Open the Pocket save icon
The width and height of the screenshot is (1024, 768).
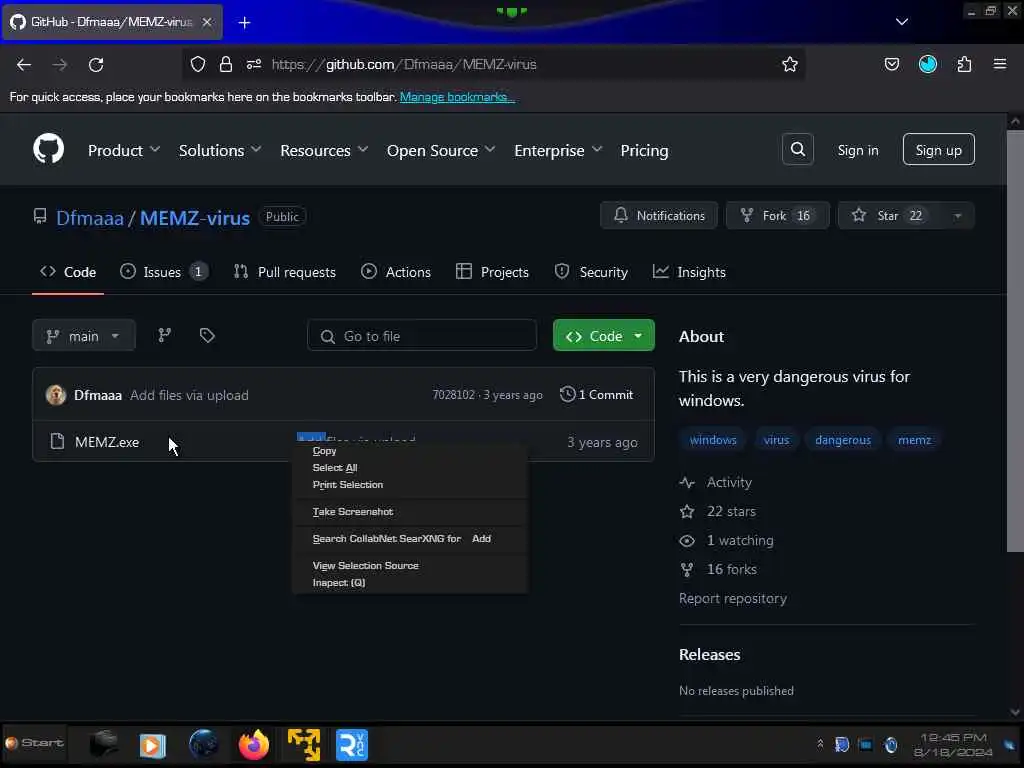(891, 64)
